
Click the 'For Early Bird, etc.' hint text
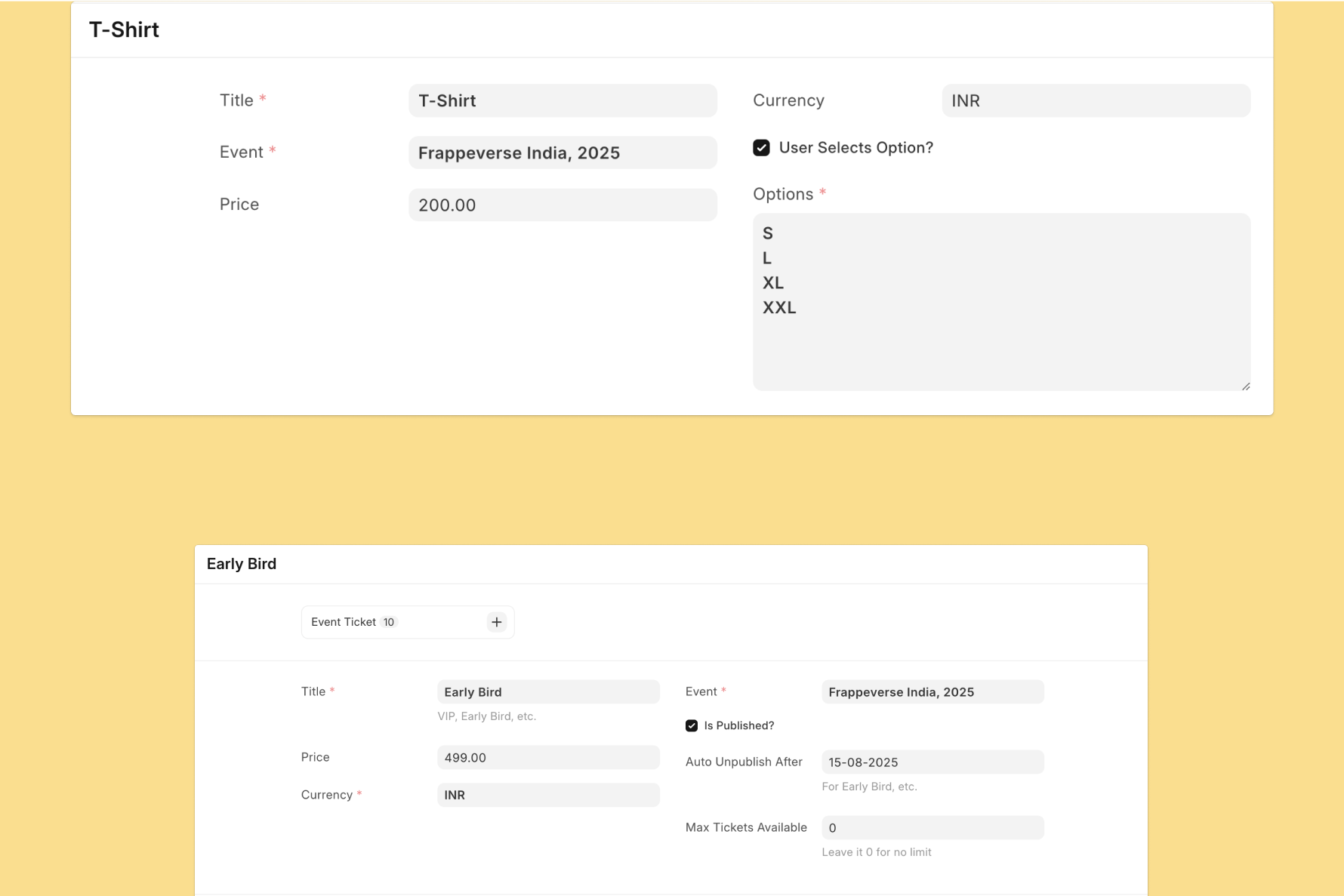click(x=869, y=787)
